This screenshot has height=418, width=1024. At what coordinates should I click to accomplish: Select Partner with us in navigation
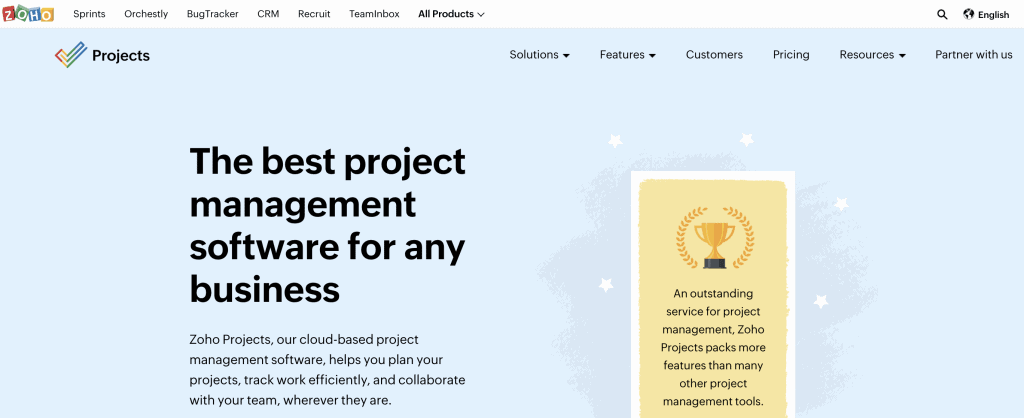point(974,55)
